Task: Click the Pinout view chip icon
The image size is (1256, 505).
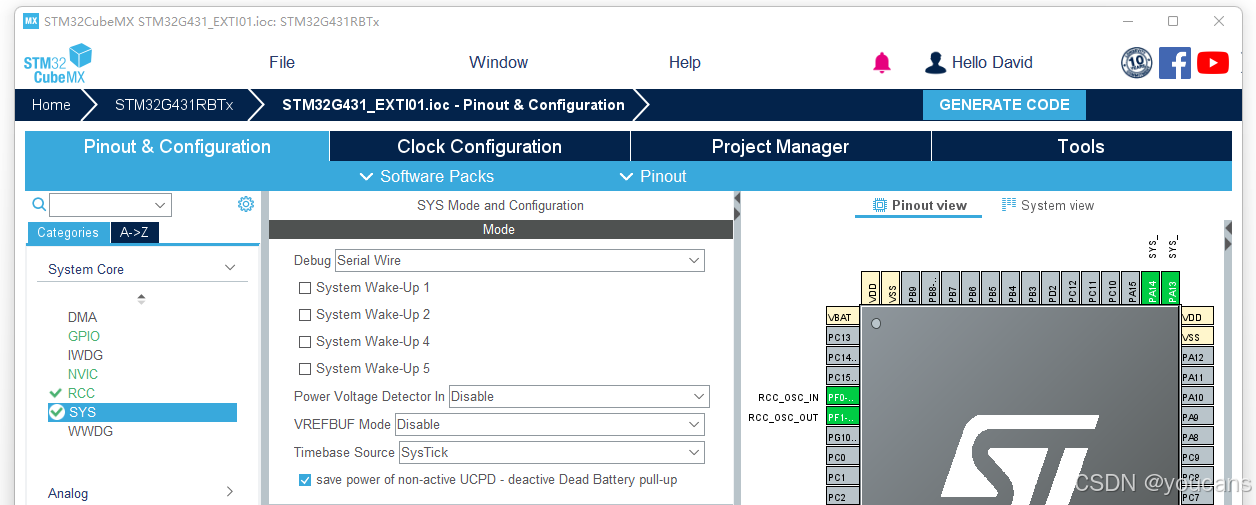Action: (x=880, y=205)
